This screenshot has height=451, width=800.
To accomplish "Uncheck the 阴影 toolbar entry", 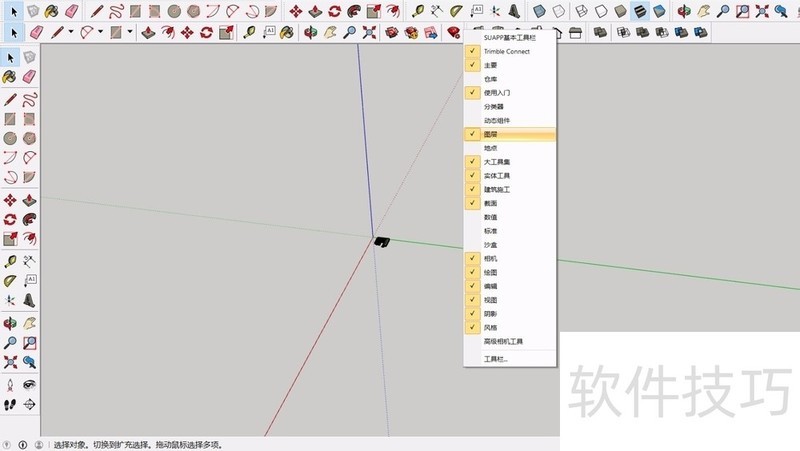I will pyautogui.click(x=509, y=314).
